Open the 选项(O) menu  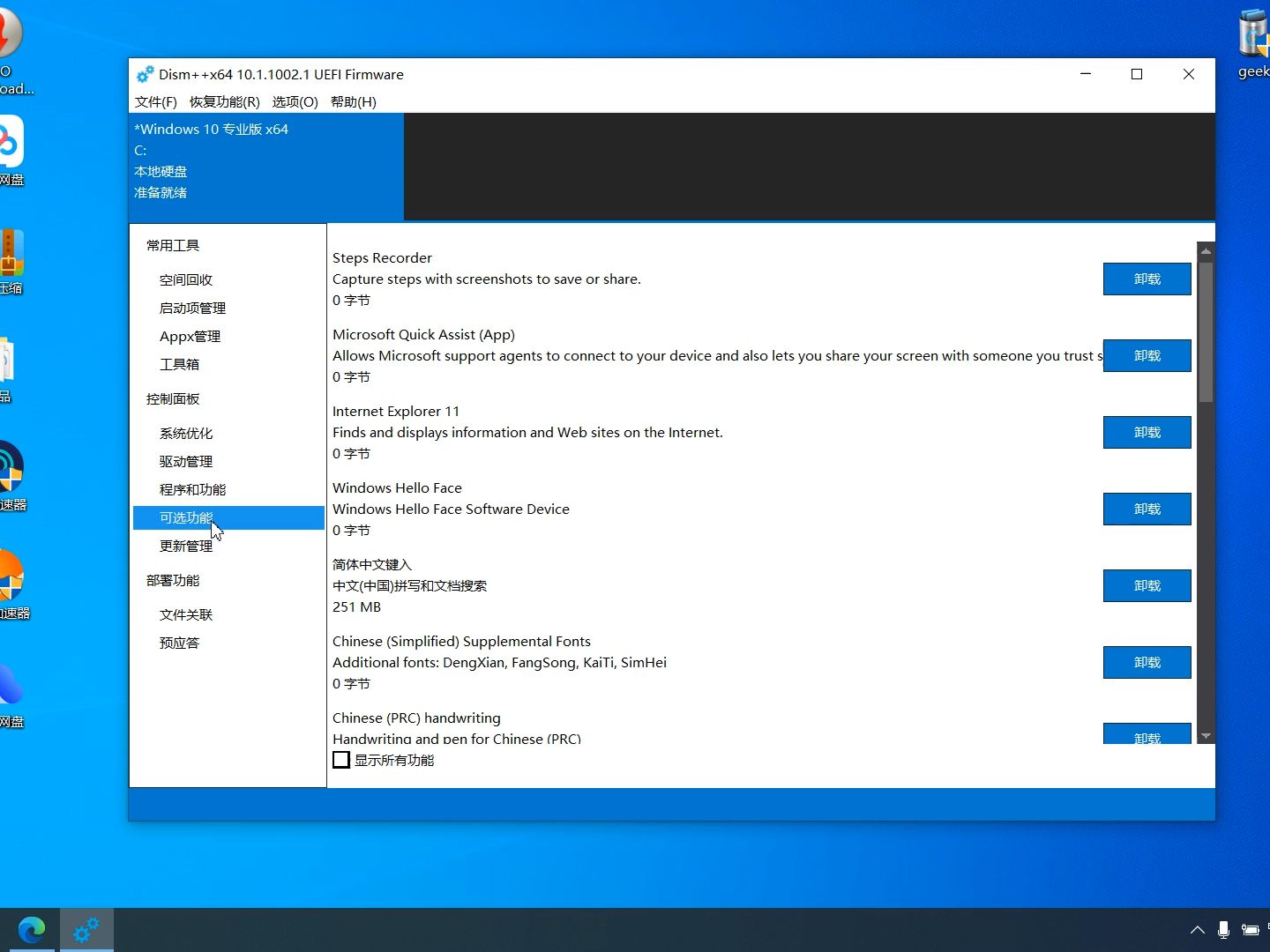pyautogui.click(x=295, y=102)
